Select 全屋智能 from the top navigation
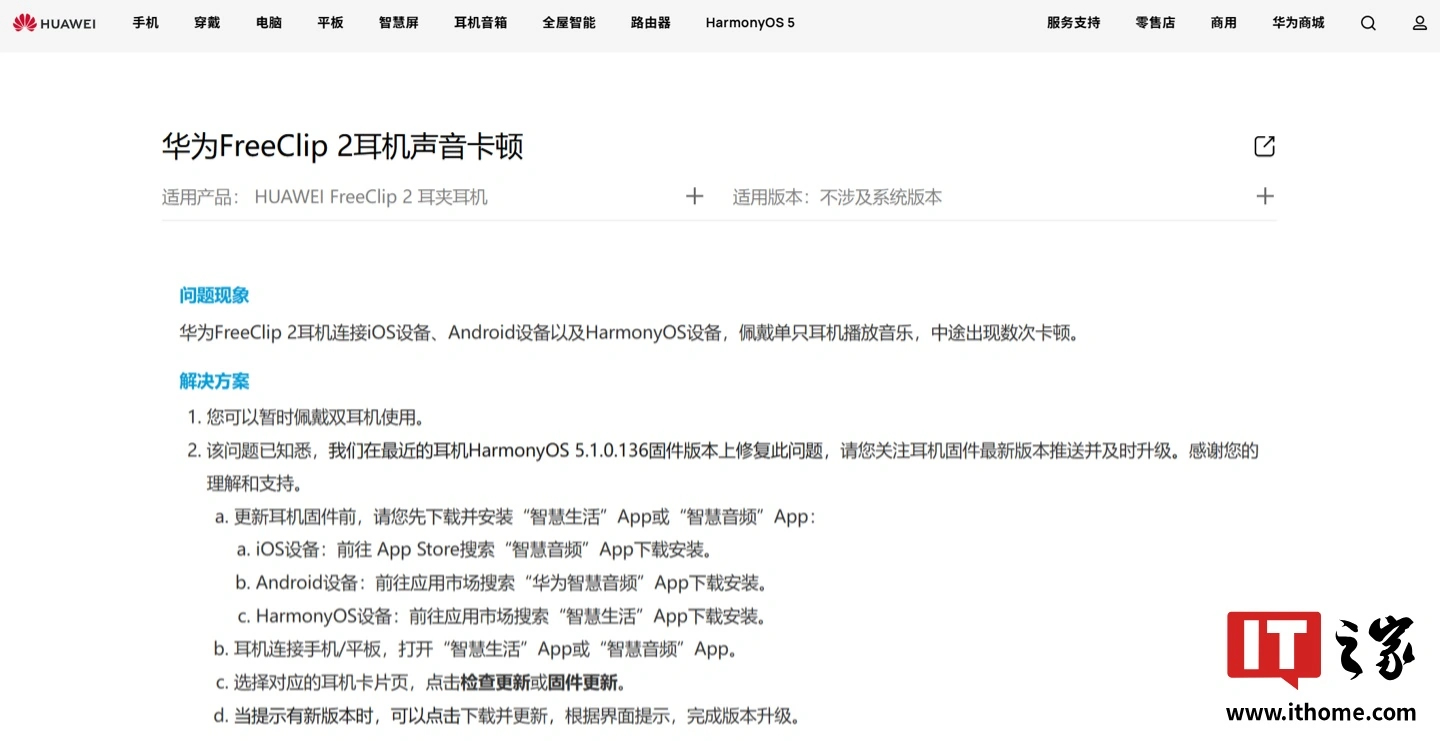 pos(568,22)
